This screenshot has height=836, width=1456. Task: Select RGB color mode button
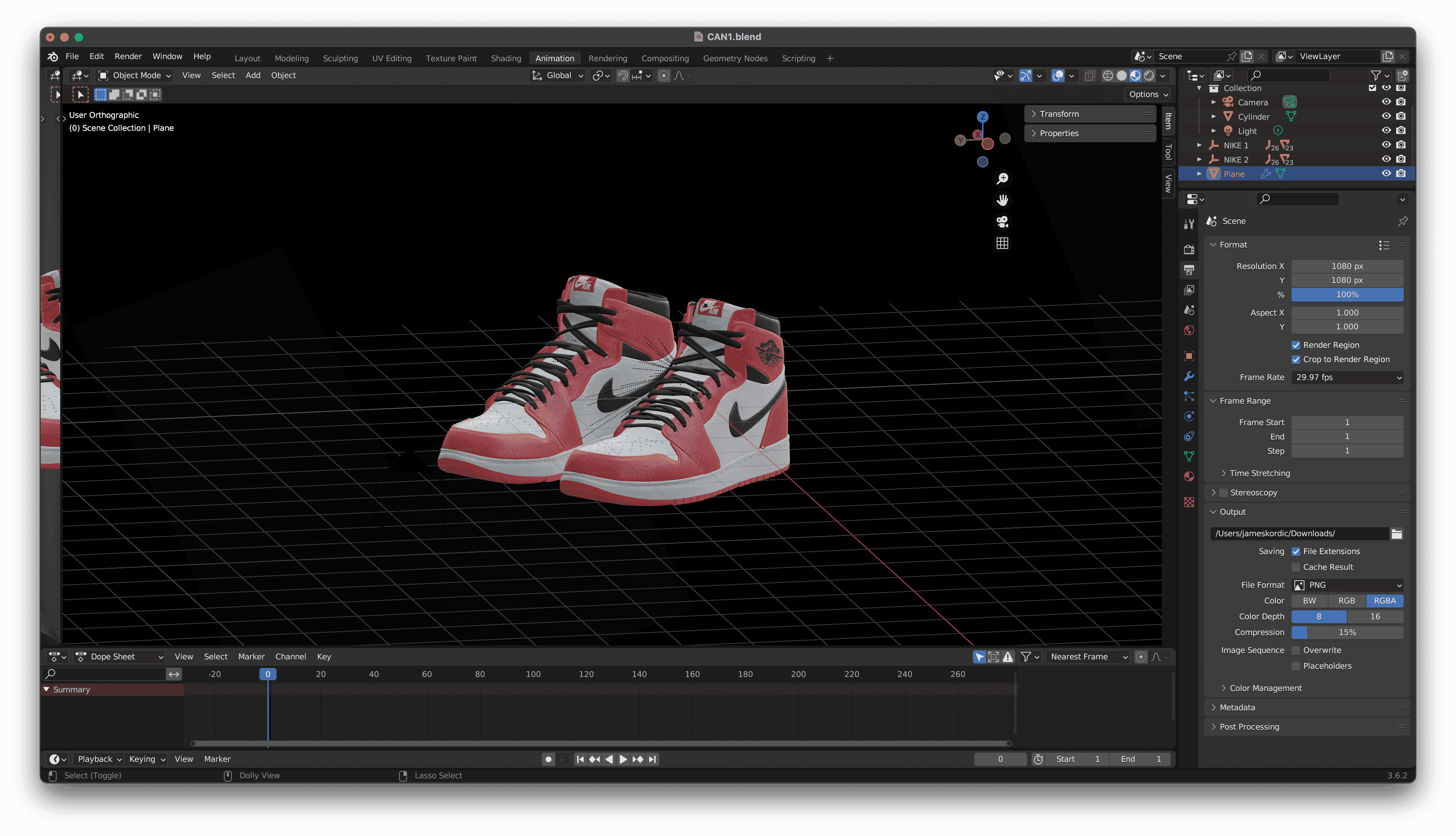1346,601
